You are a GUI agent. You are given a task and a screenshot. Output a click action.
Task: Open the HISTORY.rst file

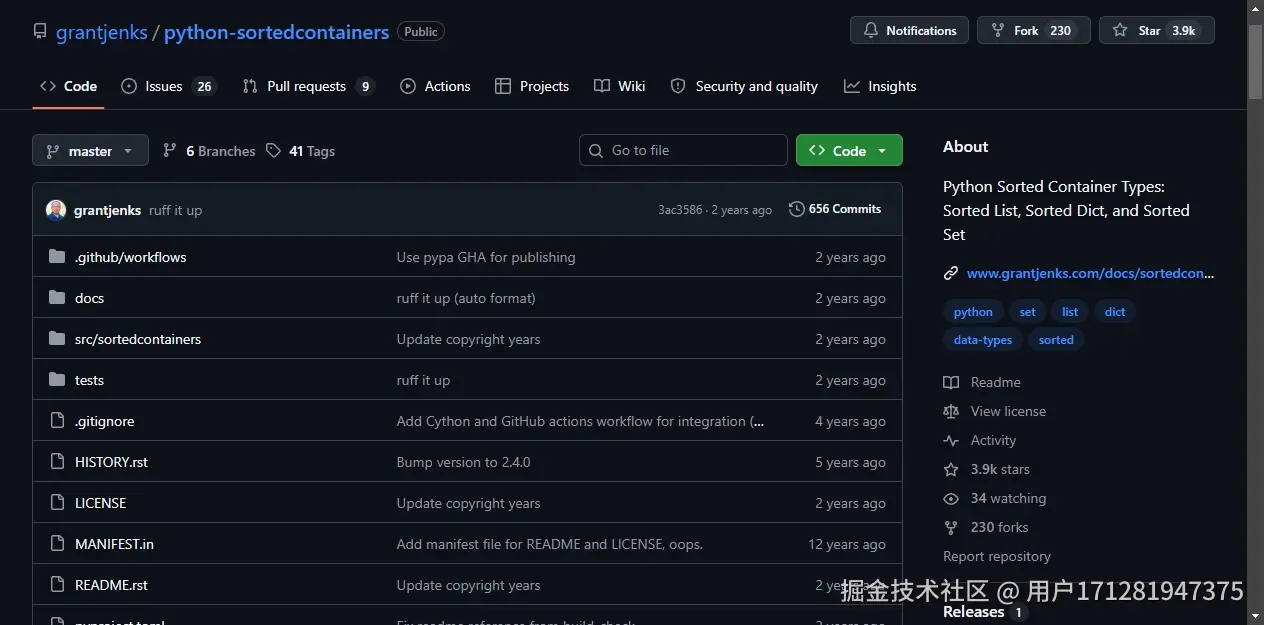click(111, 462)
